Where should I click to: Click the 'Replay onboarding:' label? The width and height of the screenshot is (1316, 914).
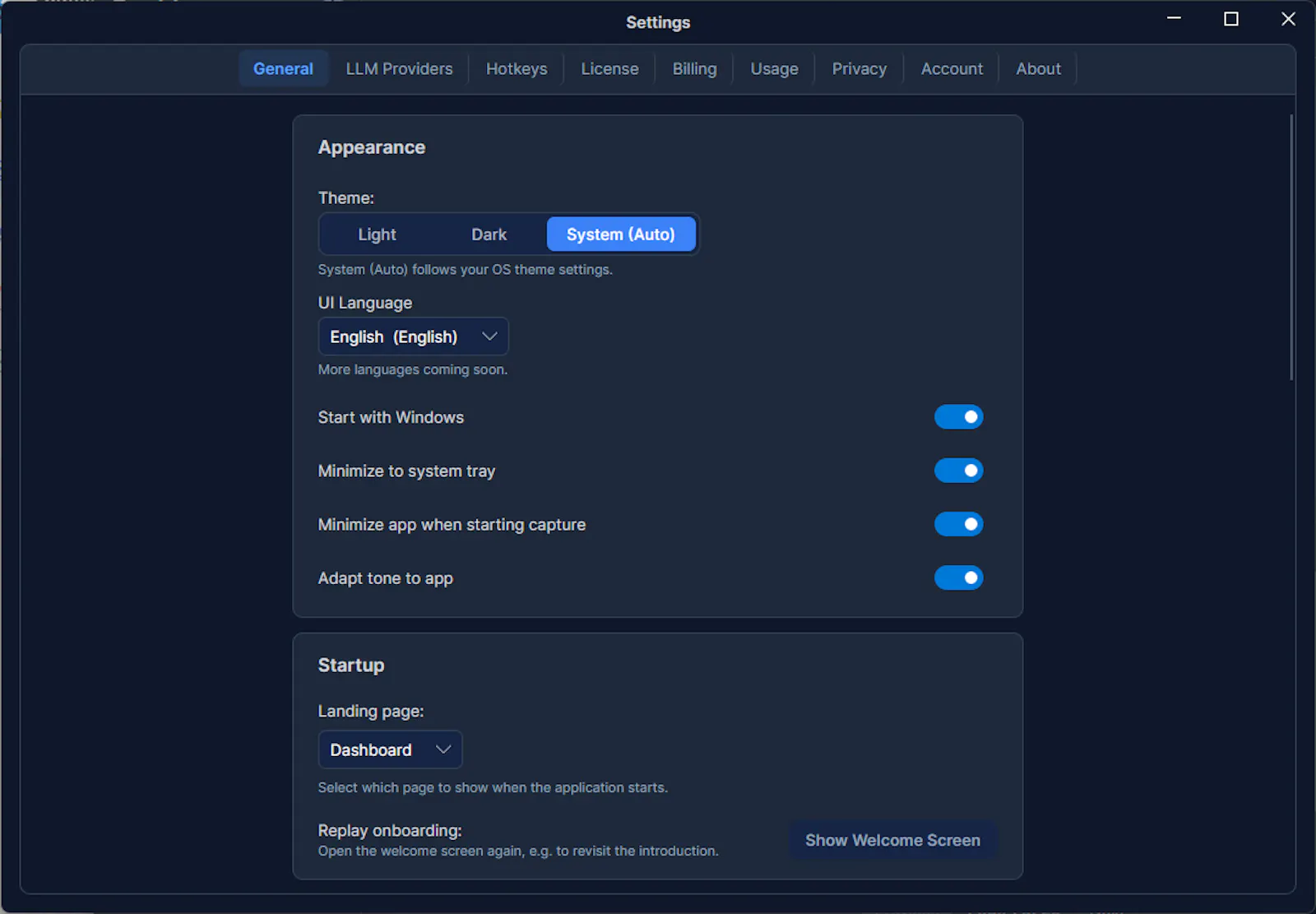[390, 830]
